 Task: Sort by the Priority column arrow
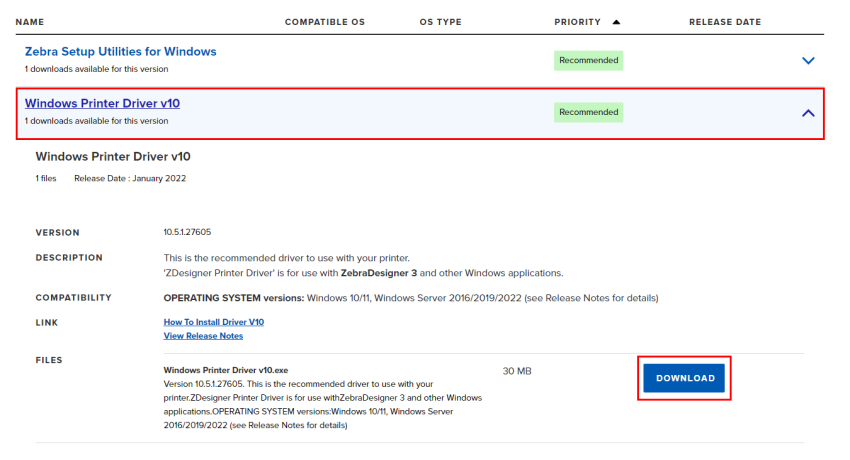pyautogui.click(x=616, y=22)
